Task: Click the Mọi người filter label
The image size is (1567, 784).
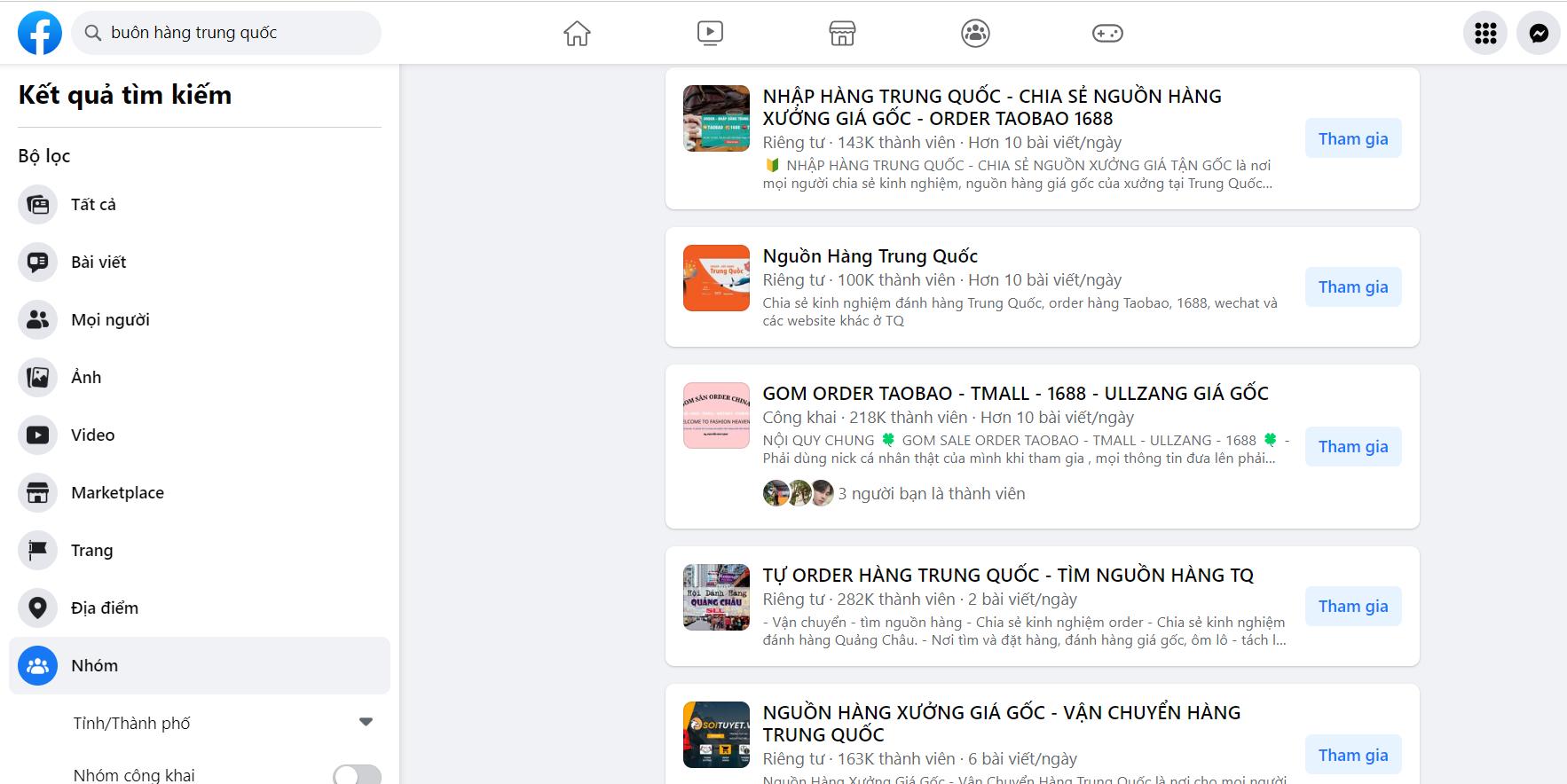Action: (x=110, y=320)
